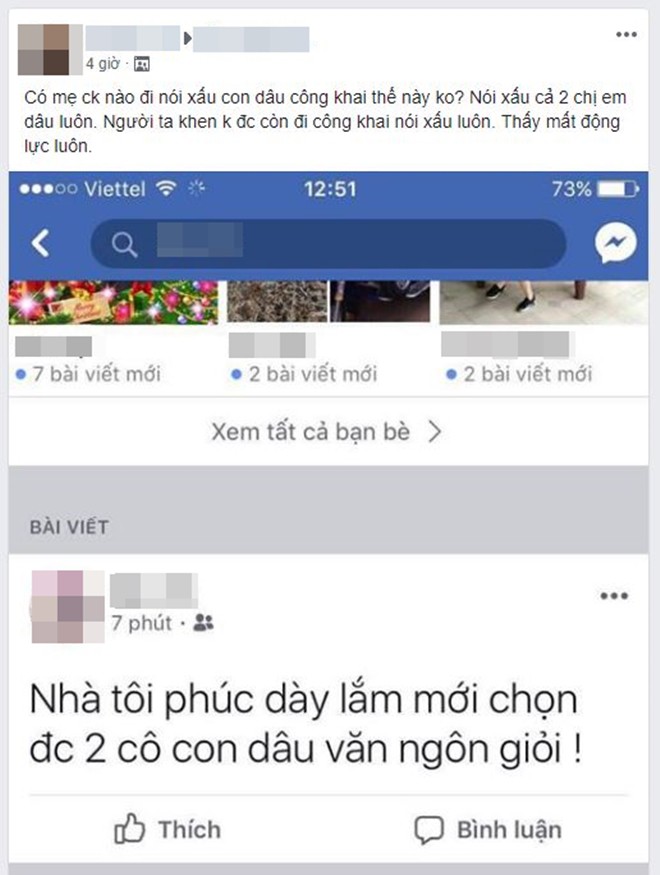The height and width of the screenshot is (875, 660).
Task: Click the blurred search input field
Action: click(328, 244)
